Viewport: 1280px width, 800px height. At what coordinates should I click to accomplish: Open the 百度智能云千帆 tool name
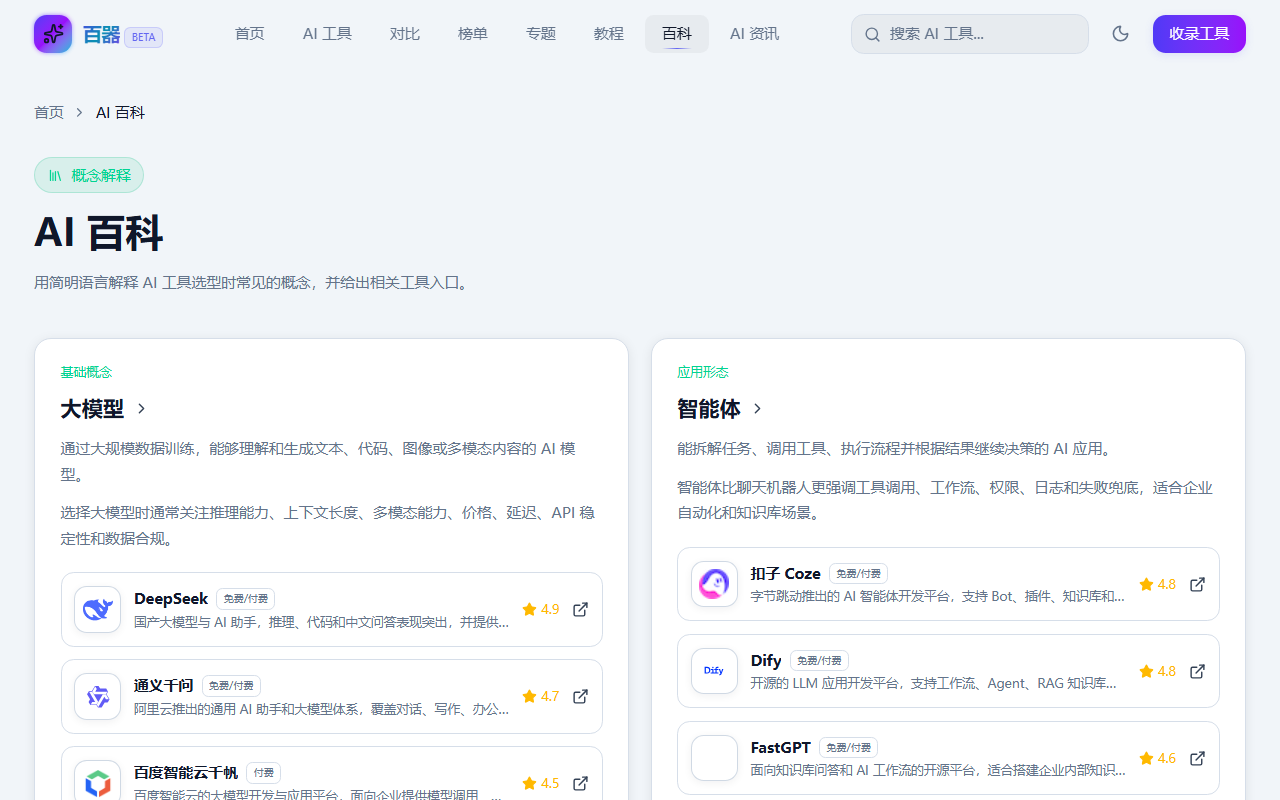pyautogui.click(x=186, y=772)
